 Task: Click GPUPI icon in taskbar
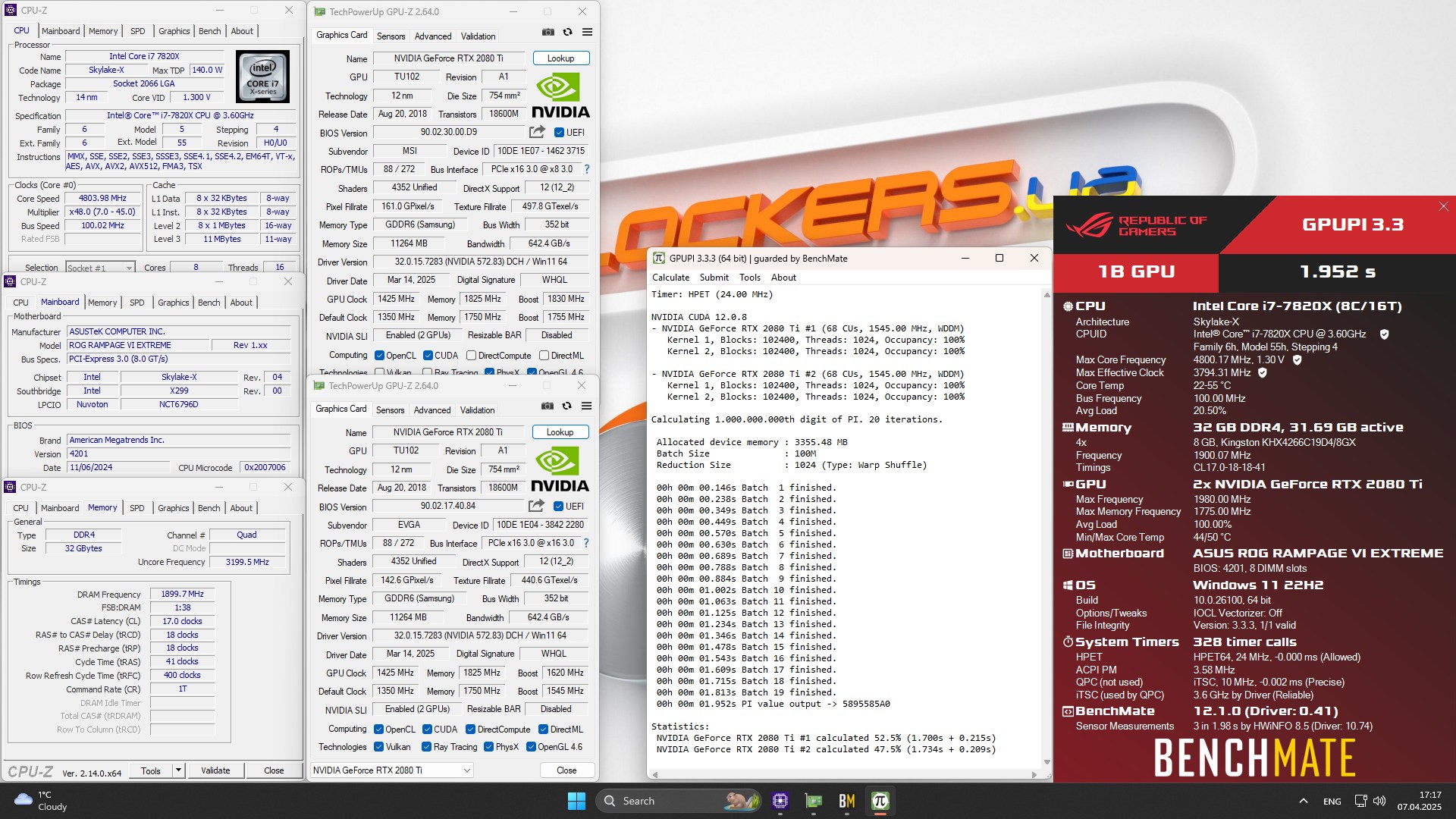click(880, 801)
